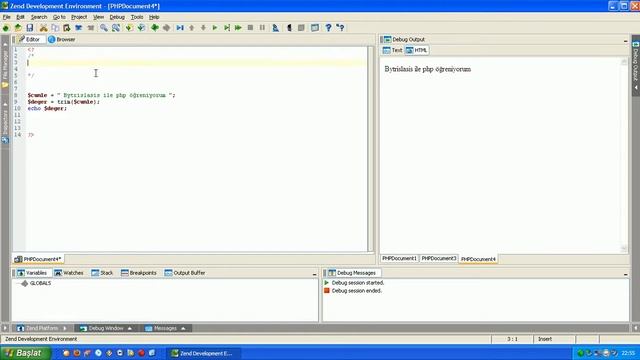Open the Edit menu

click(20, 17)
